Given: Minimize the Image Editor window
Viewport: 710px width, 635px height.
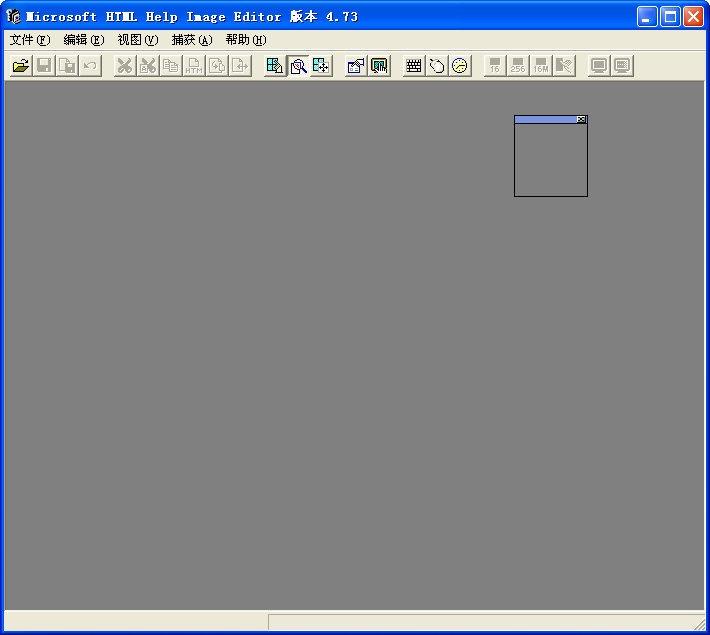Looking at the screenshot, I should coord(647,17).
